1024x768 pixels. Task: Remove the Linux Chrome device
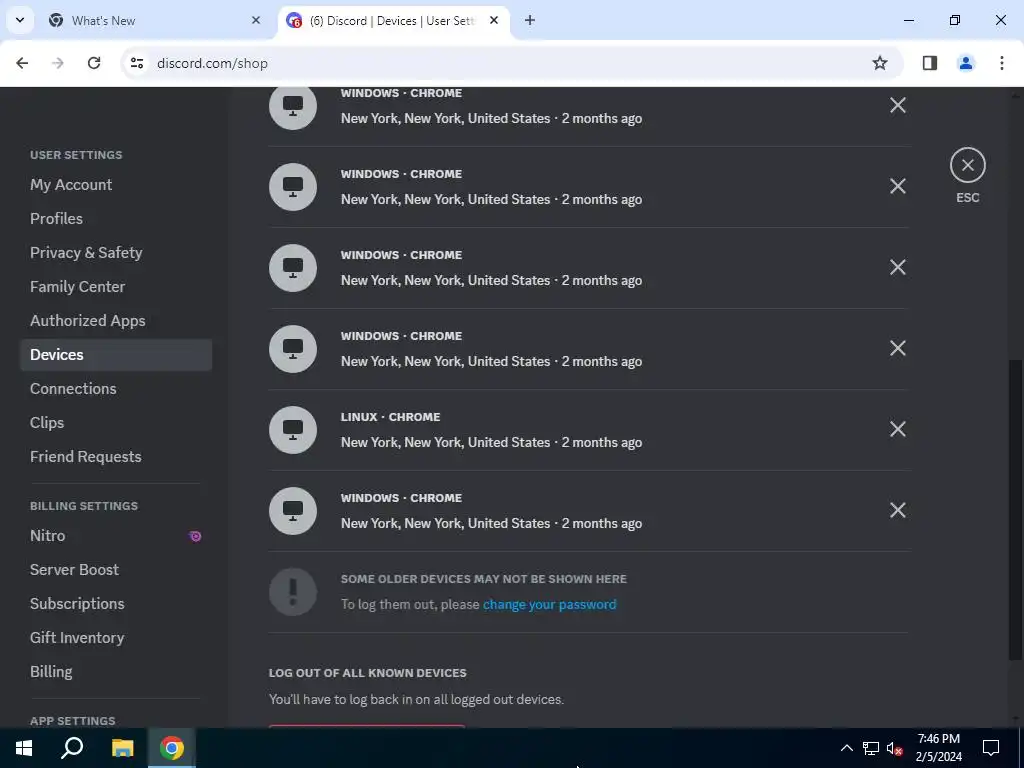pos(897,429)
